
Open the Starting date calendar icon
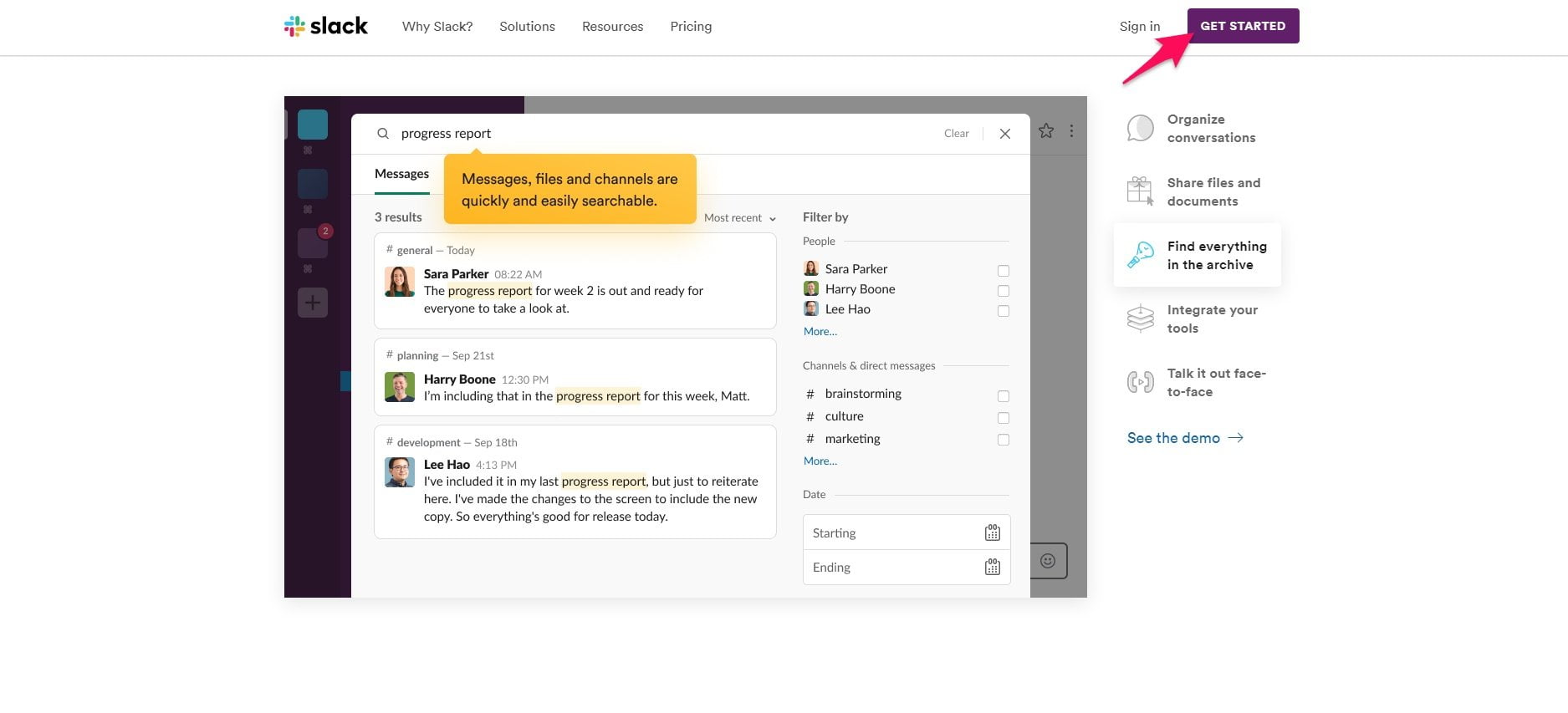click(x=993, y=532)
